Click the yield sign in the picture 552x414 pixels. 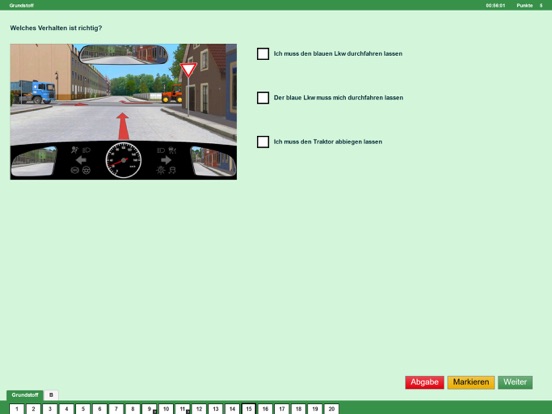(188, 70)
